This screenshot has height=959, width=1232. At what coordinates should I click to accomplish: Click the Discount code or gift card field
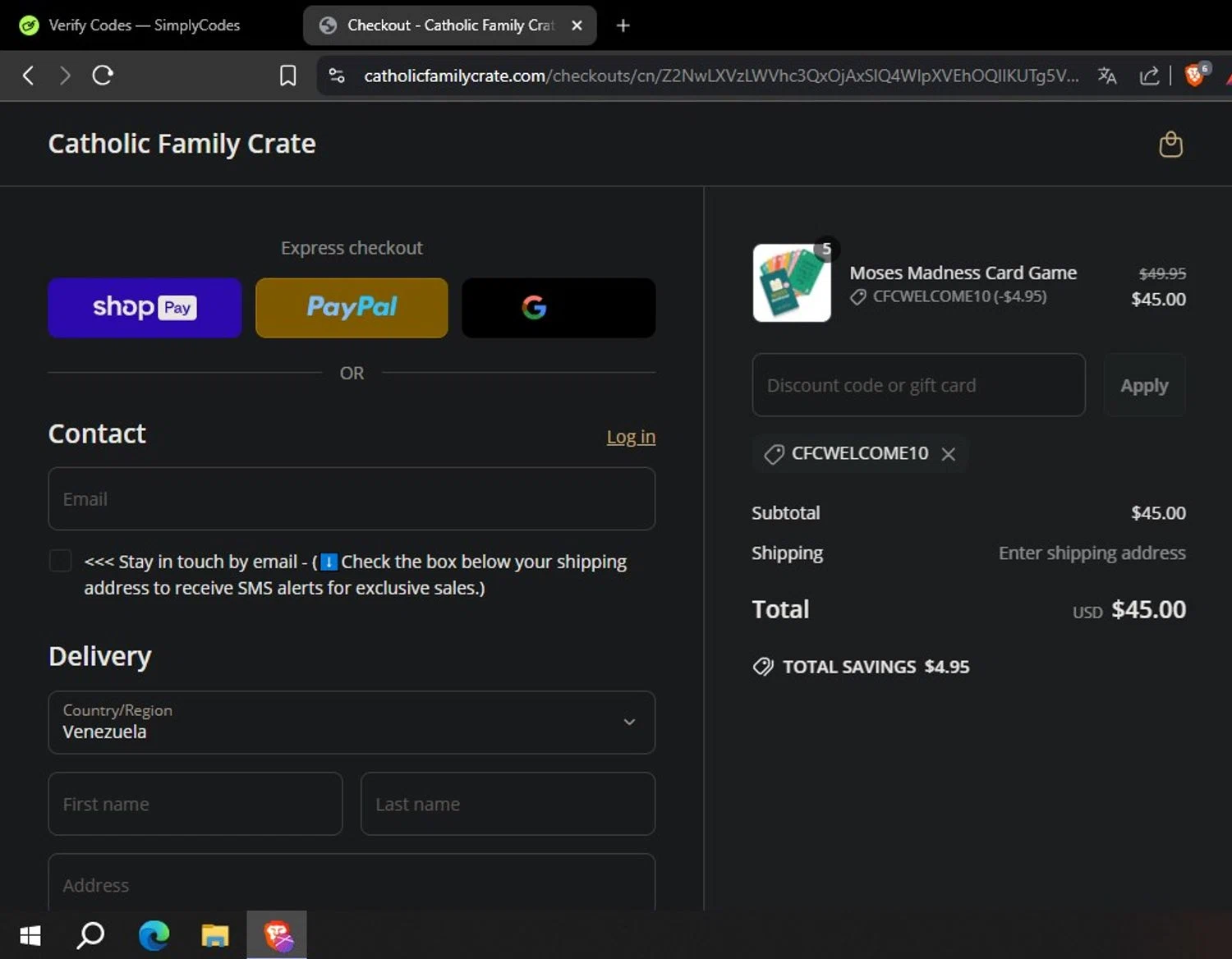coord(918,385)
